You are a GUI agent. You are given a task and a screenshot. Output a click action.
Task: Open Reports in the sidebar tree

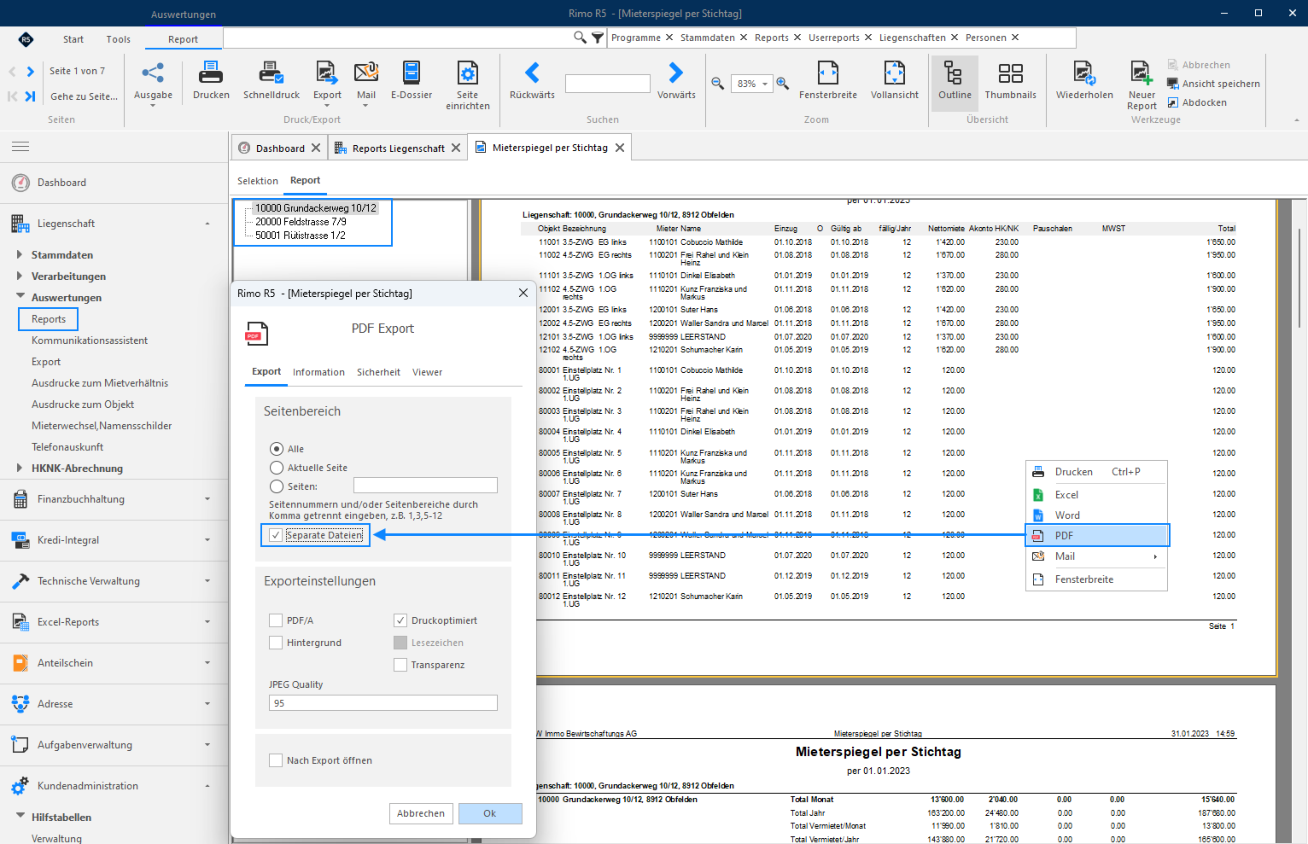click(48, 319)
